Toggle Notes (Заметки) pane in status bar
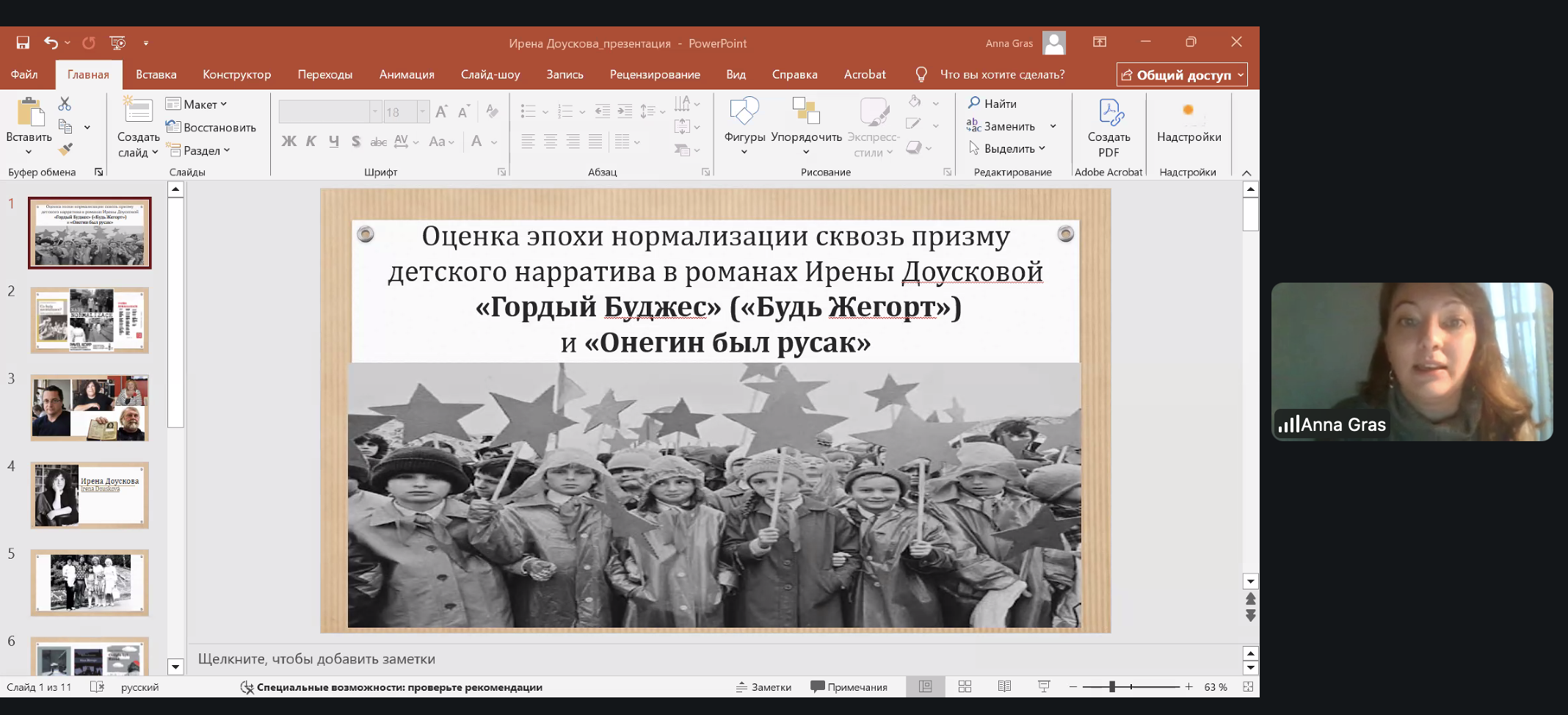Viewport: 1568px width, 715px height. (x=763, y=687)
